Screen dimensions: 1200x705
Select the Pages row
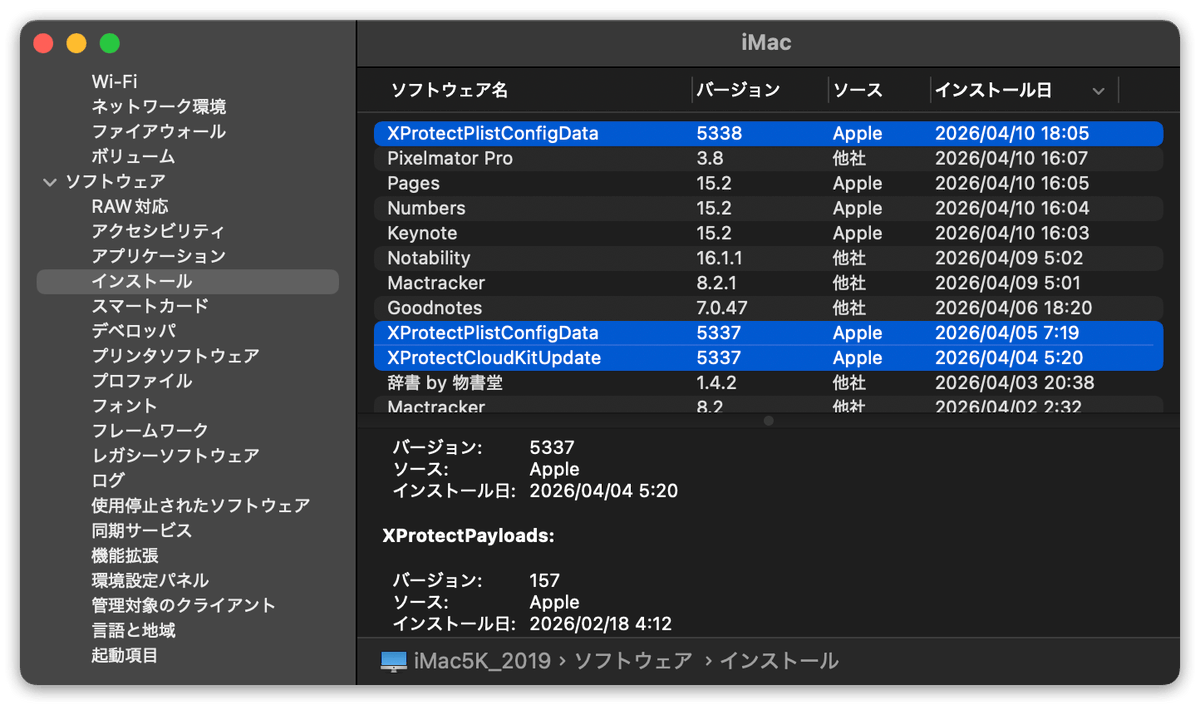768,183
